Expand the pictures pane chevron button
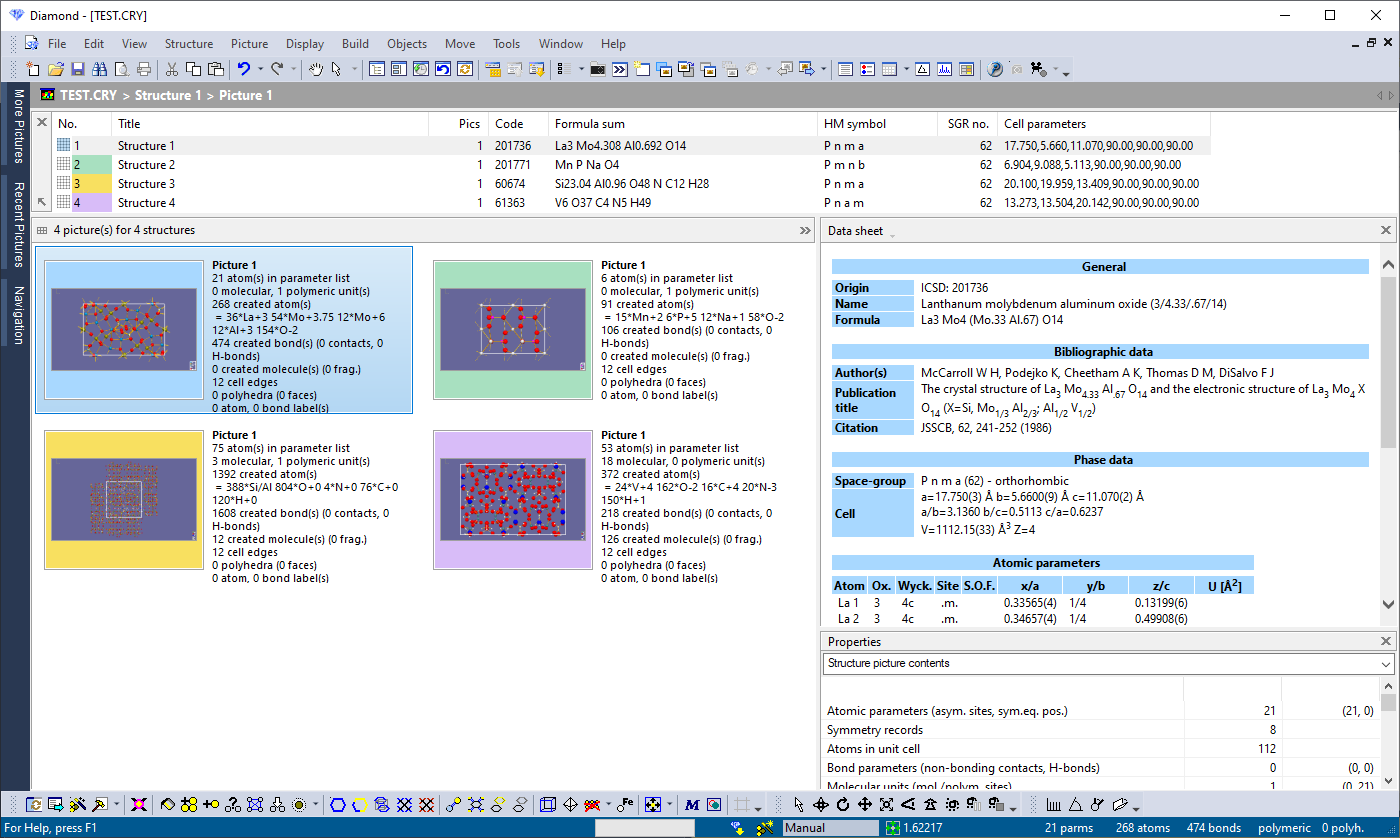The width and height of the screenshot is (1400, 838). pos(806,230)
